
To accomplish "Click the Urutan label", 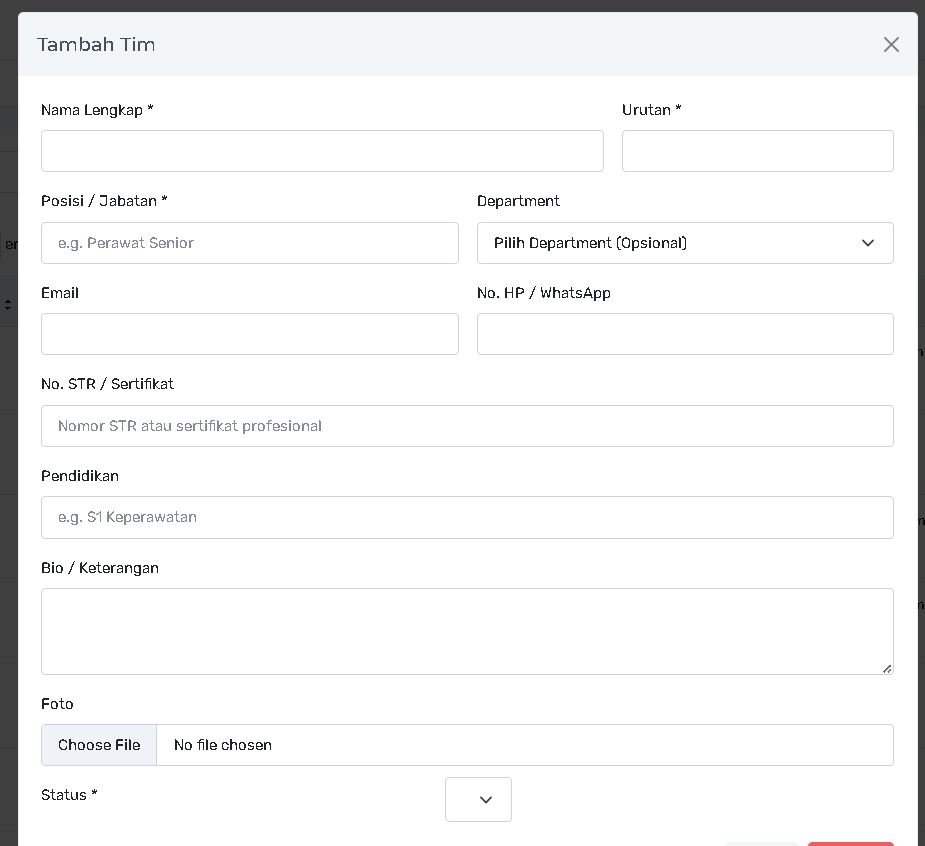I will coord(651,110).
